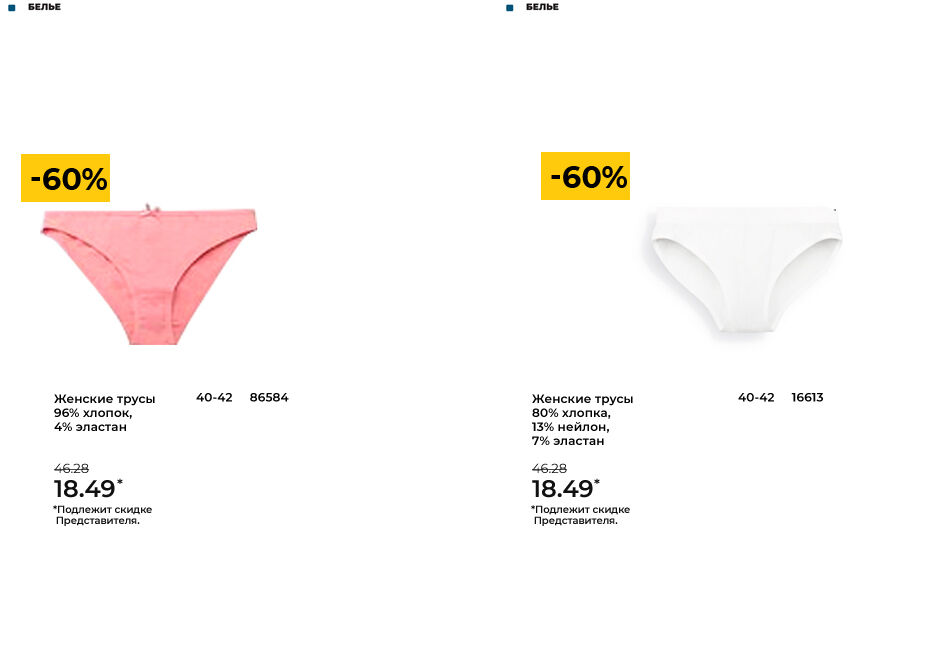Screen dimensions: 948x656
Task: Click the -60% badge over pink briefs
Action: point(65,178)
